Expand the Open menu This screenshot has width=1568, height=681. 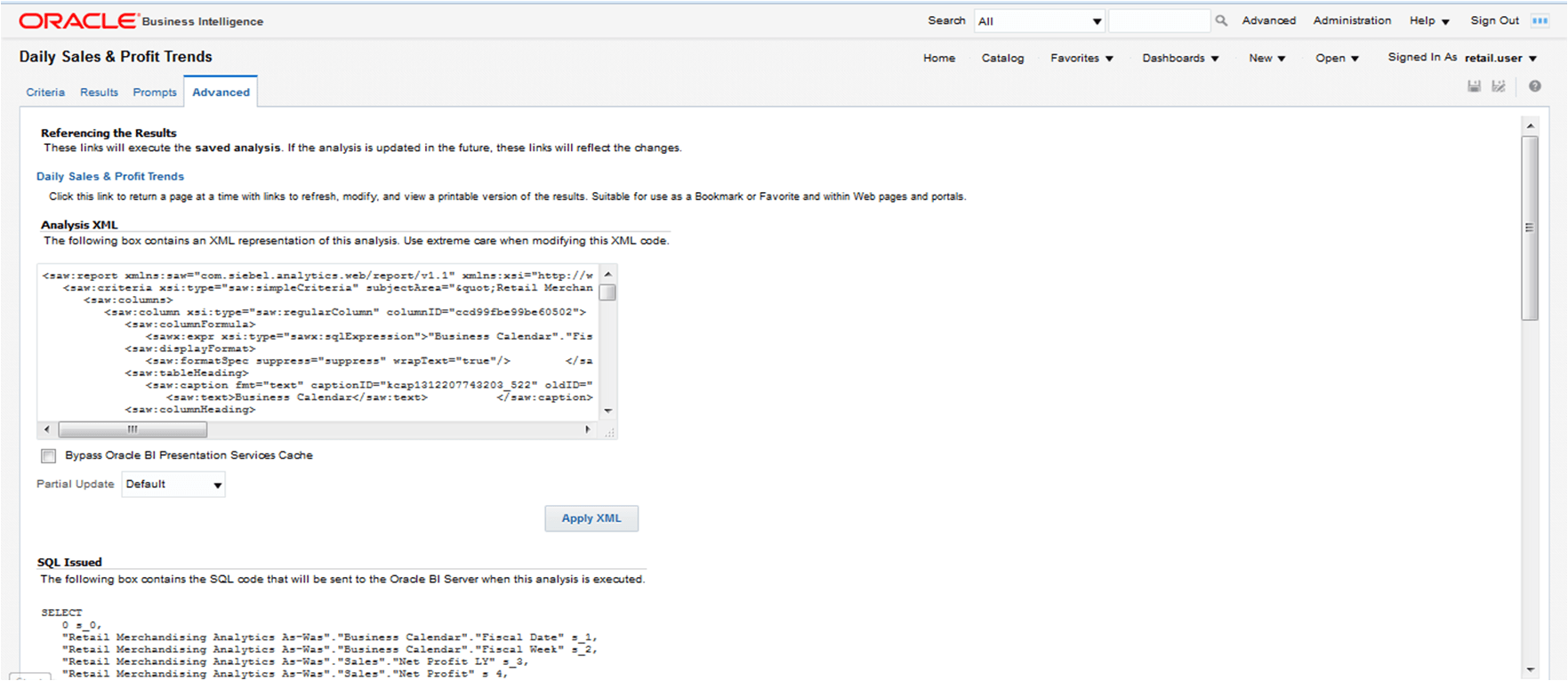[x=1337, y=58]
